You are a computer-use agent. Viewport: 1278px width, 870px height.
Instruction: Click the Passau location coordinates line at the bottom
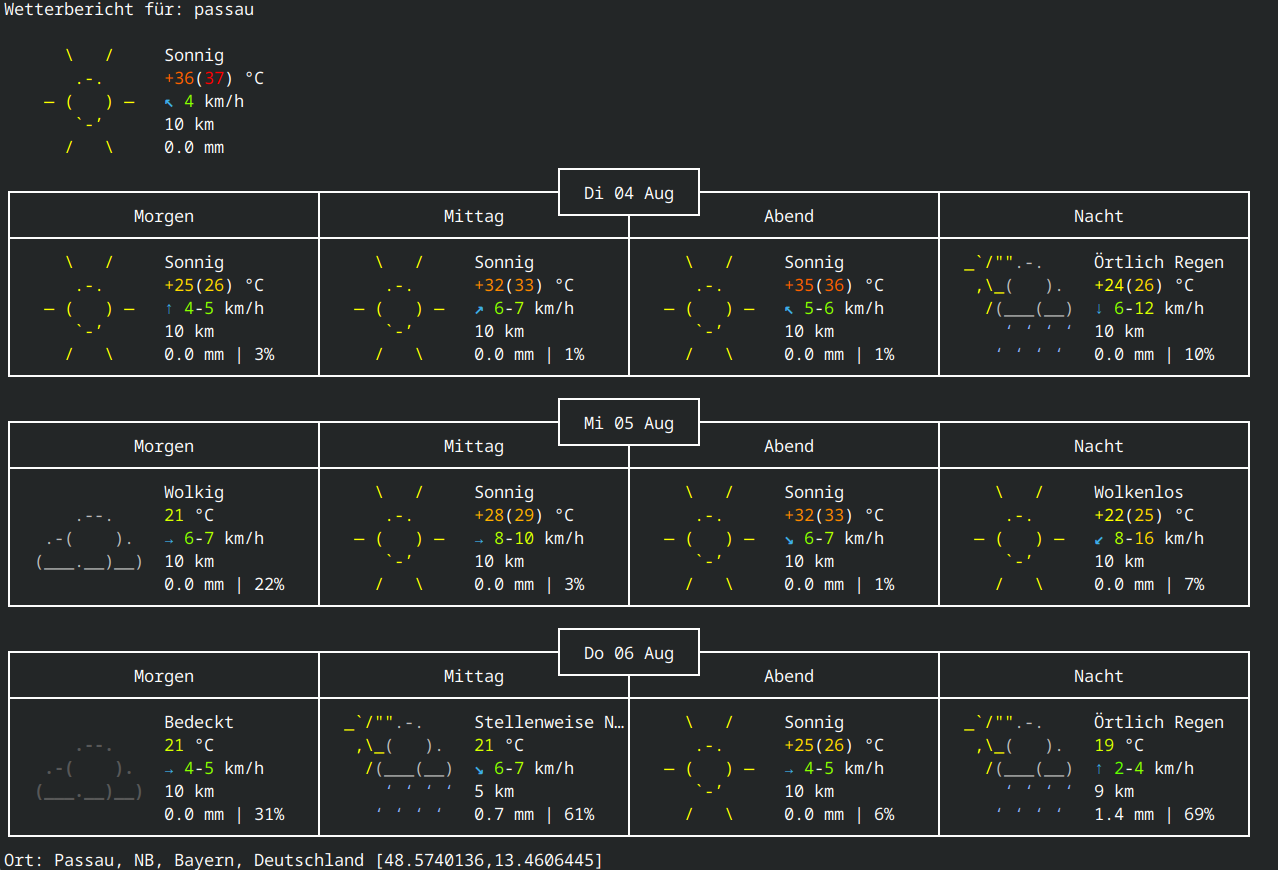click(304, 860)
